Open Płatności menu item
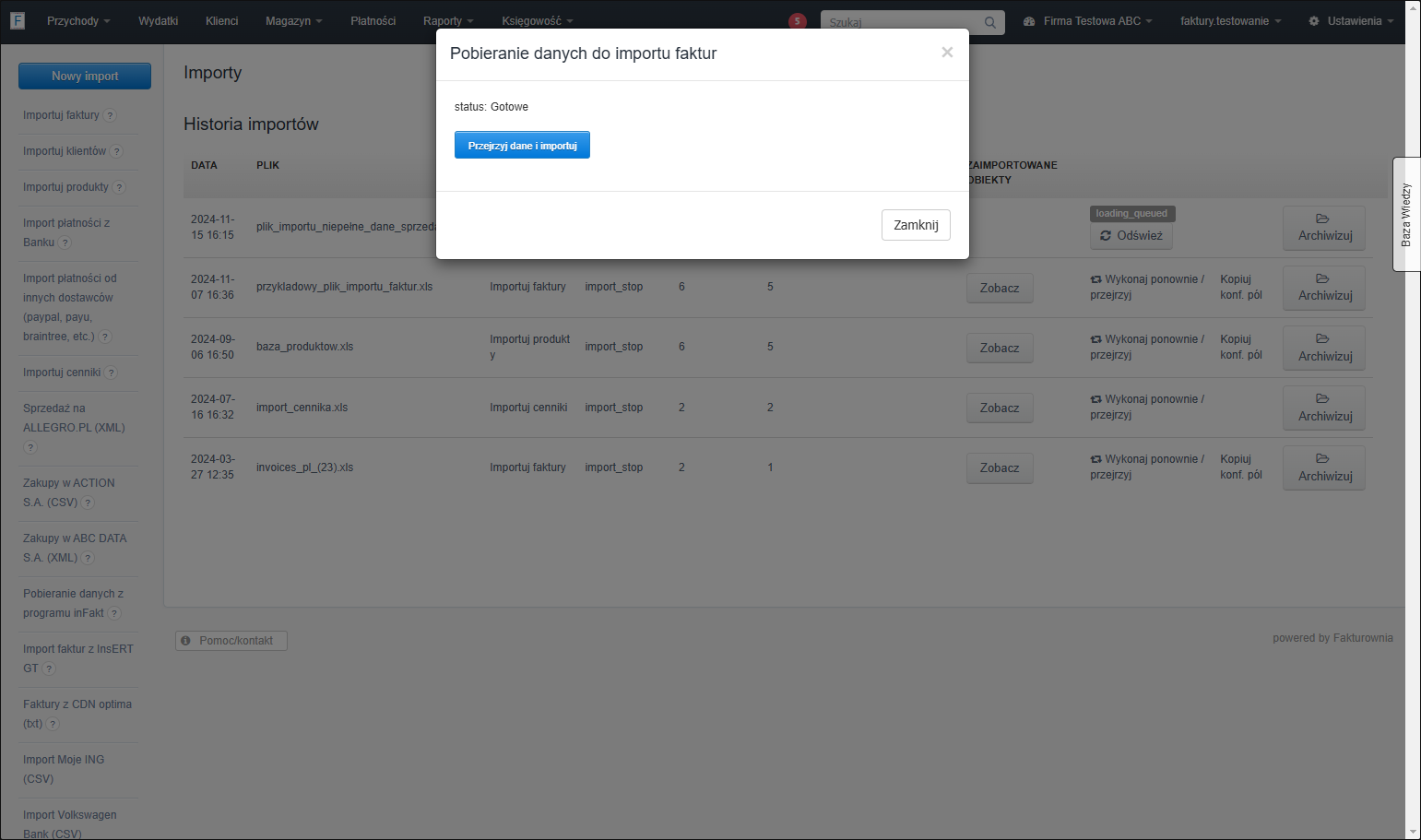The image size is (1421, 840). (x=373, y=21)
